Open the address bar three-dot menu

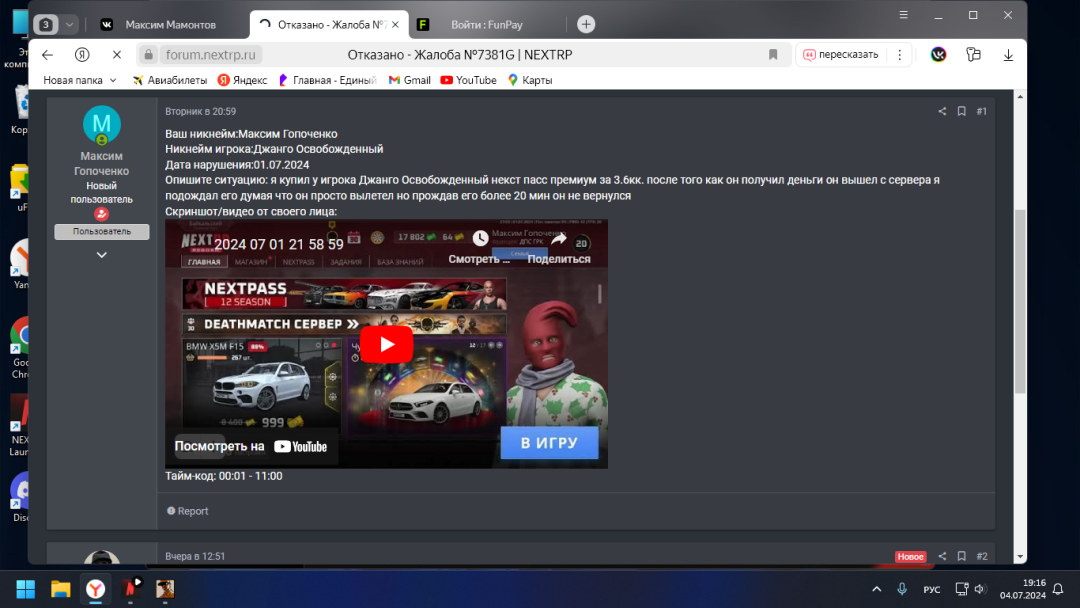(900, 55)
